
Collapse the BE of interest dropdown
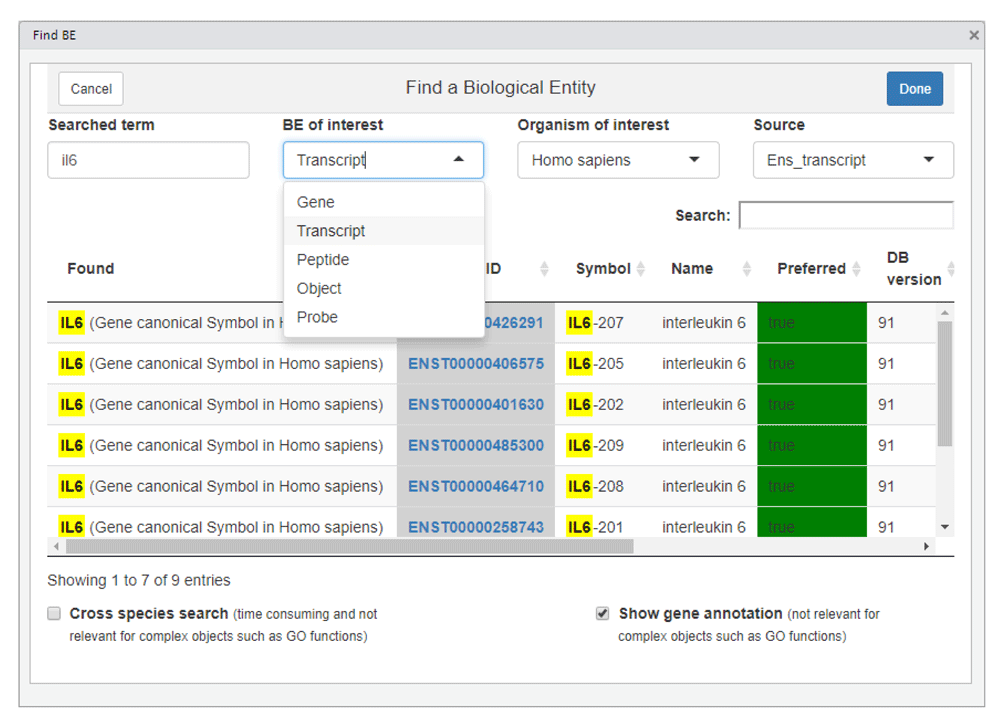[x=458, y=160]
